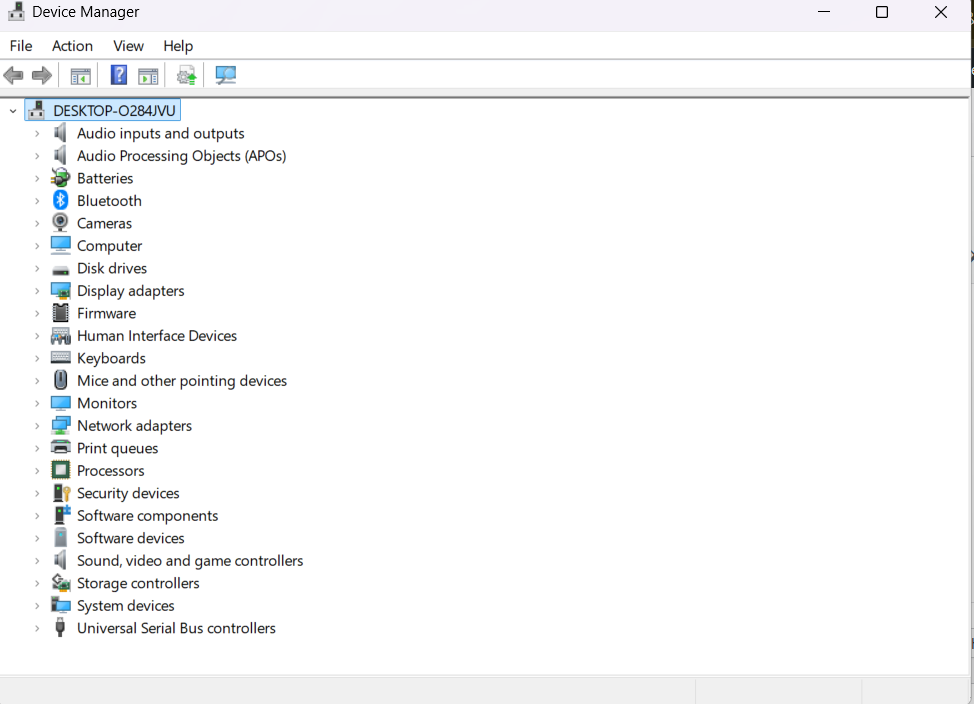Expand the Network adapters node

[37, 426]
